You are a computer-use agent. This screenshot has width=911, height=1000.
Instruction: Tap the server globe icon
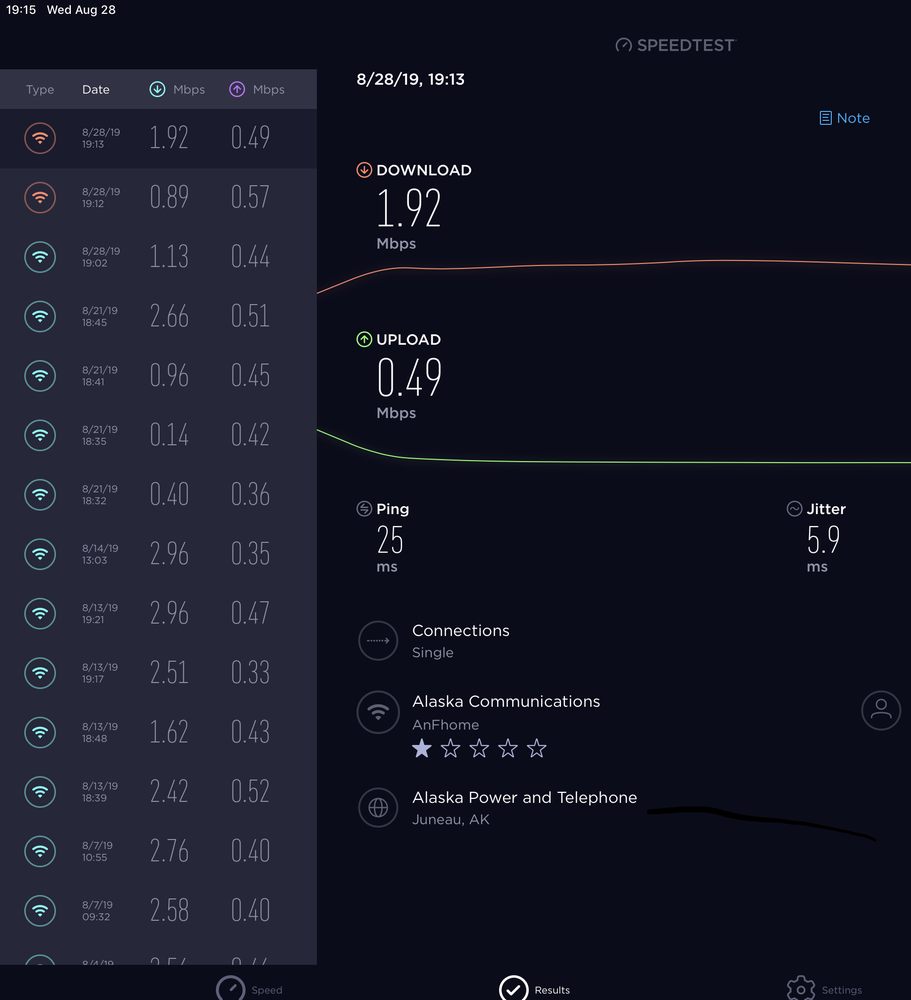tap(378, 808)
